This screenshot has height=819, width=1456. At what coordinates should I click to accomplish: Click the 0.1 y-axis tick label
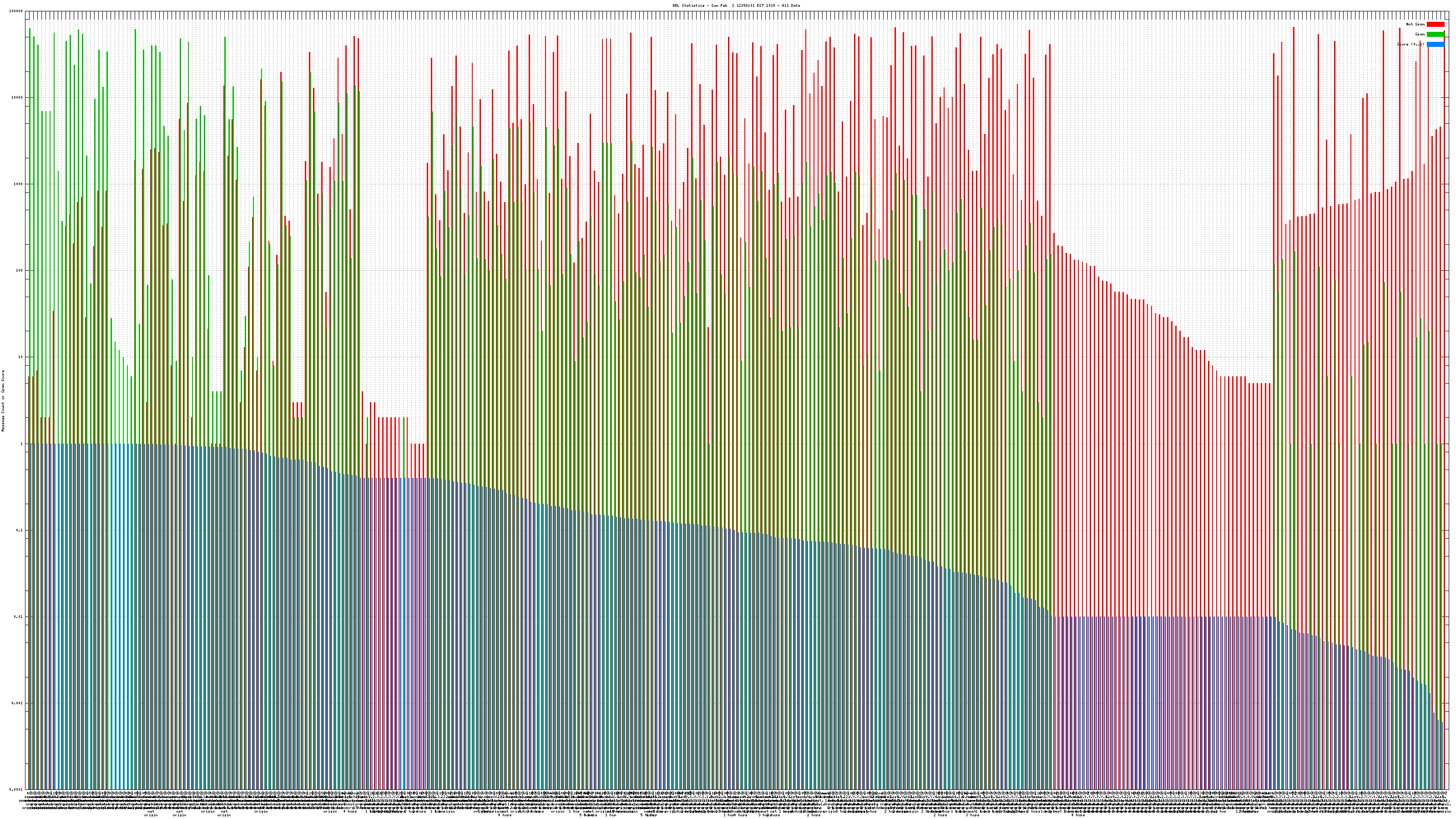20,530
